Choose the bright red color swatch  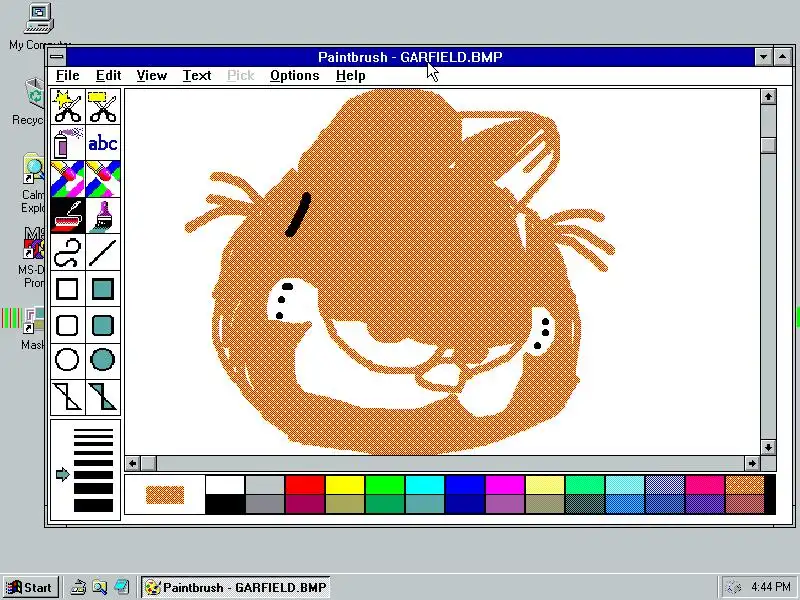coord(305,485)
